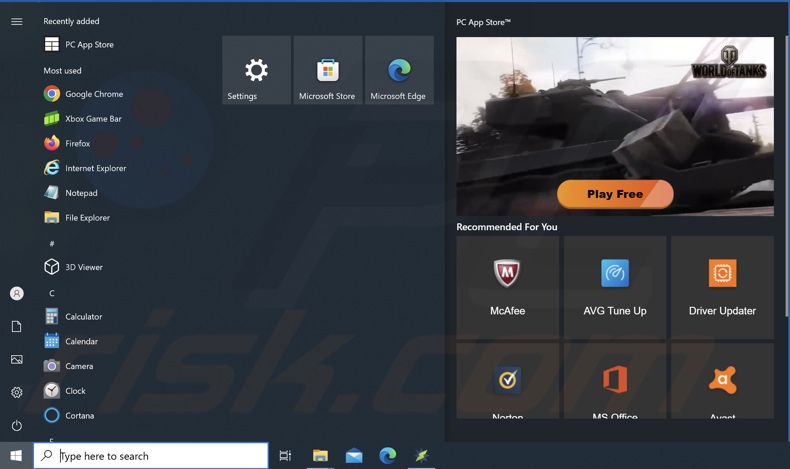Open PC App Store from Recently added
This screenshot has height=469, width=790.
79,44
